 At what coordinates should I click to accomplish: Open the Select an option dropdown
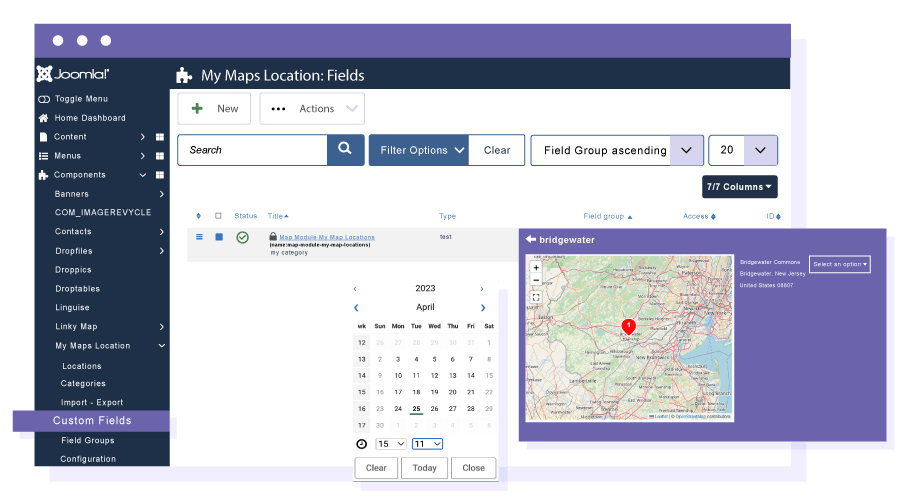coord(839,264)
